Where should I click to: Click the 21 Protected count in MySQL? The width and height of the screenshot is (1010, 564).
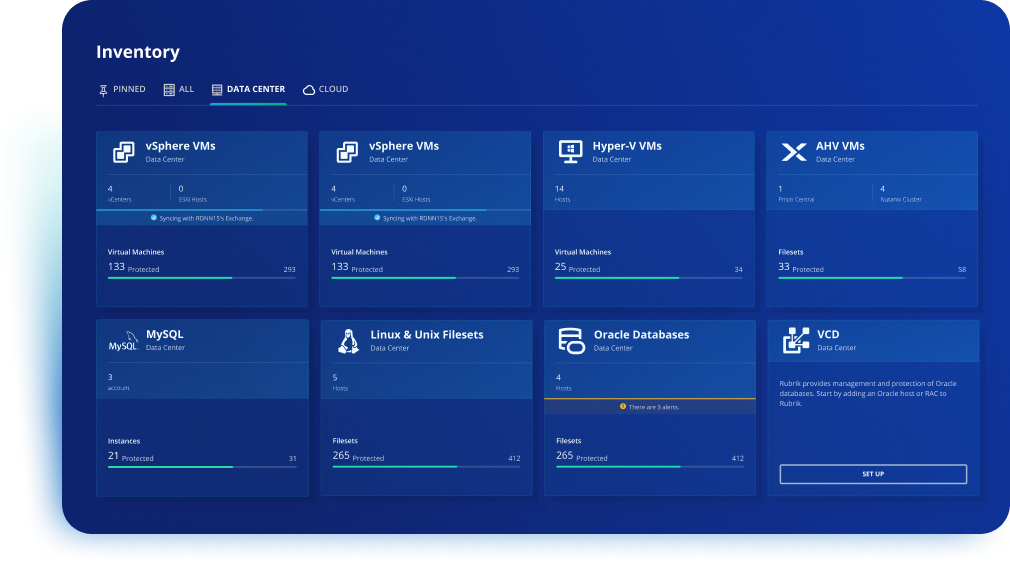(x=130, y=456)
